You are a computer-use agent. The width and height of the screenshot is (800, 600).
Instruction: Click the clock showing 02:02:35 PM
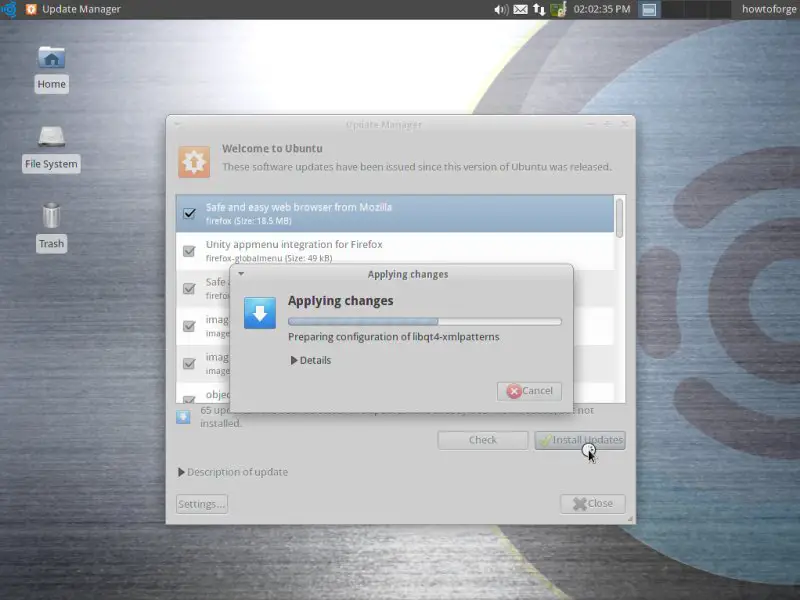click(x=602, y=9)
